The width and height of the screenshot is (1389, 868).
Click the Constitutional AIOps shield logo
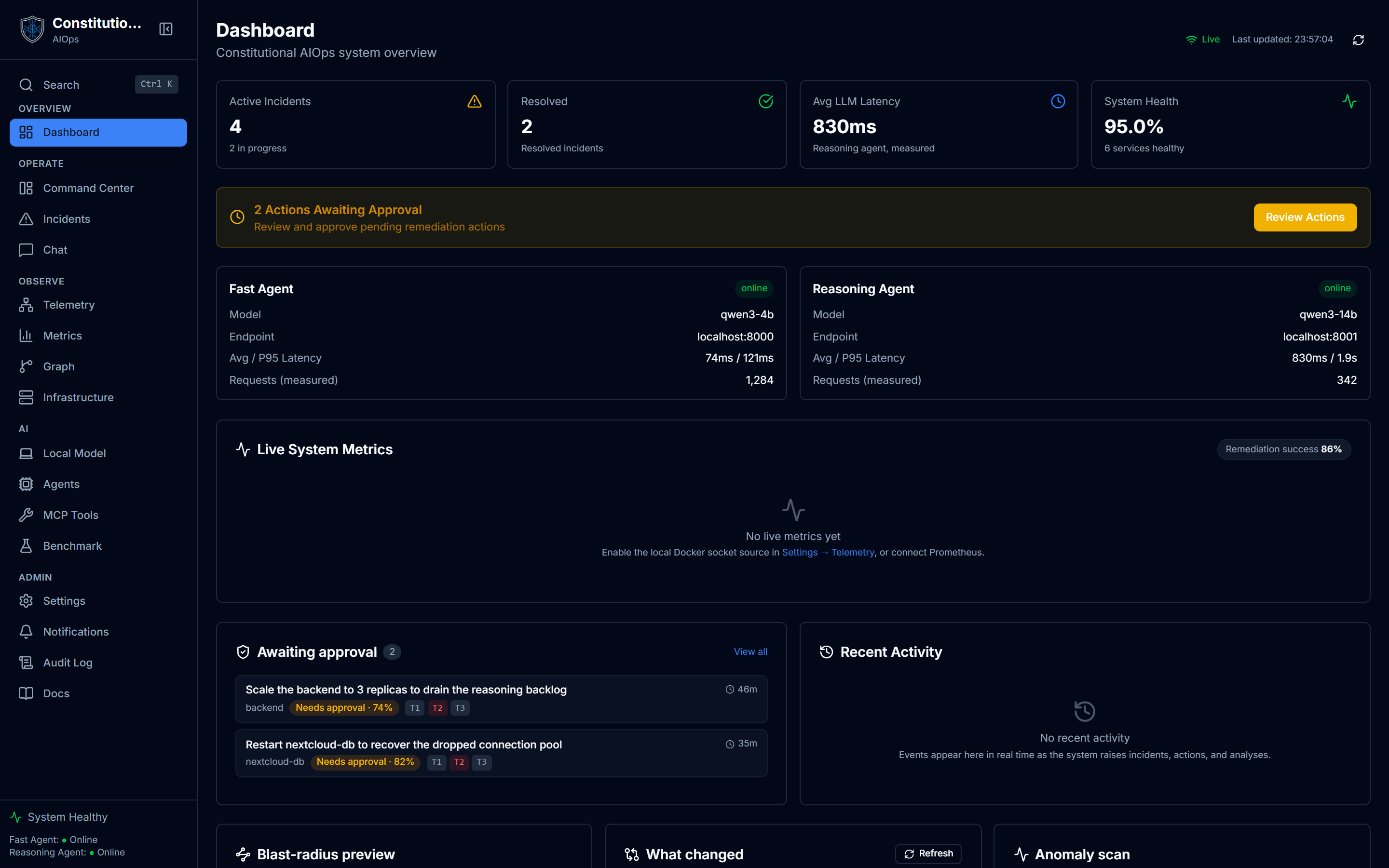[x=32, y=29]
